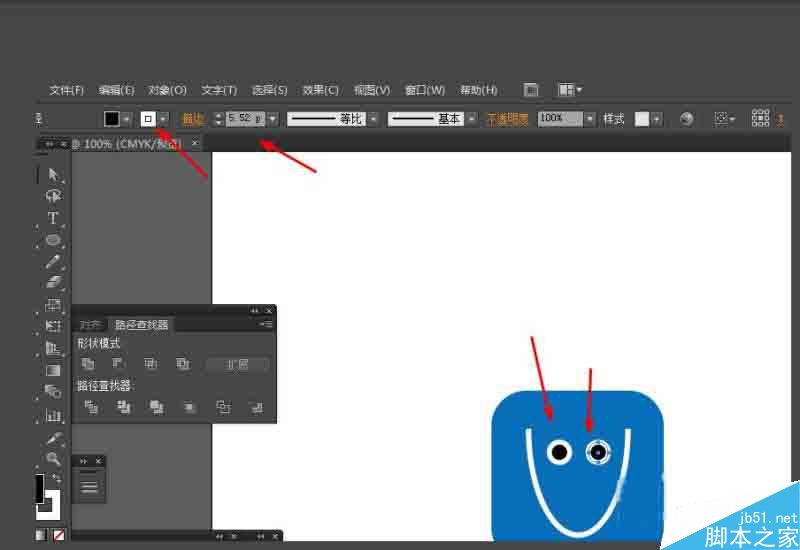Screen dimensions: 800x550
Task: Click Unite shape mode in Pathfinder
Action: pyautogui.click(x=88, y=363)
